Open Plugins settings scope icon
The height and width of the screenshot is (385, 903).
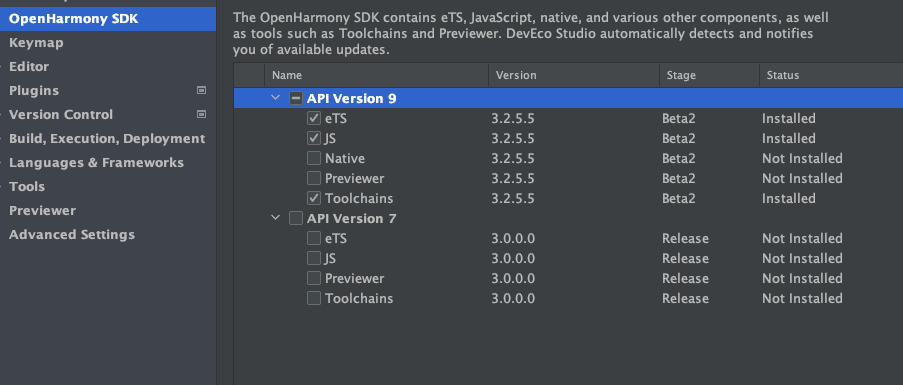[x=201, y=90]
